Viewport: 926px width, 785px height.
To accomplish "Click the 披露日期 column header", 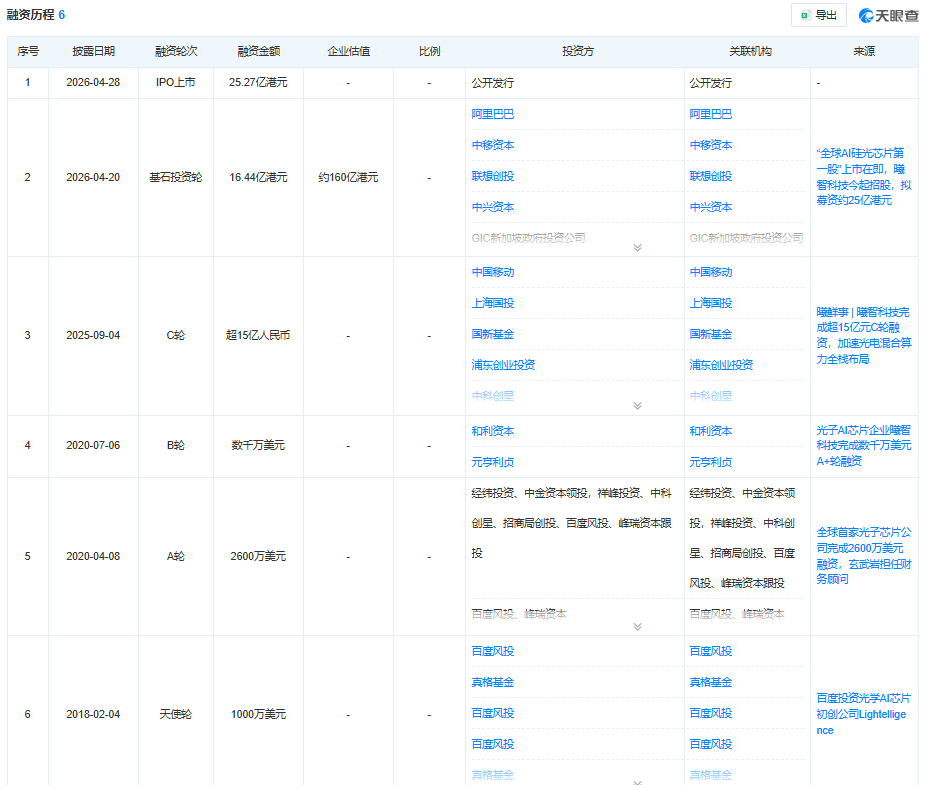I will 93,51.
